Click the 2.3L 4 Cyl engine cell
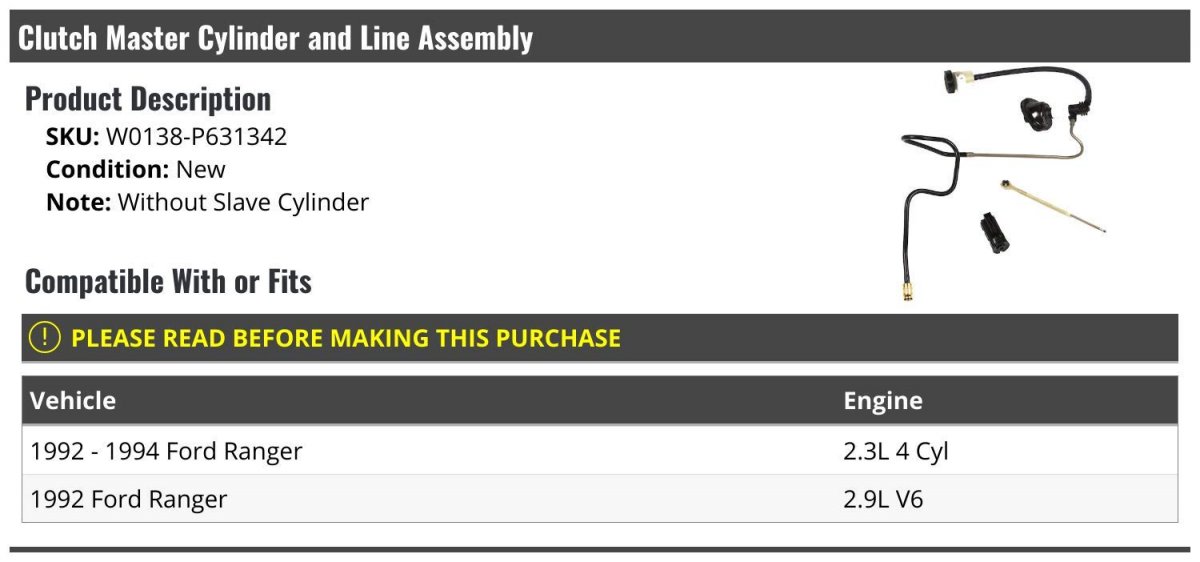Image resolution: width=1200 pixels, height=562 pixels. [896, 451]
